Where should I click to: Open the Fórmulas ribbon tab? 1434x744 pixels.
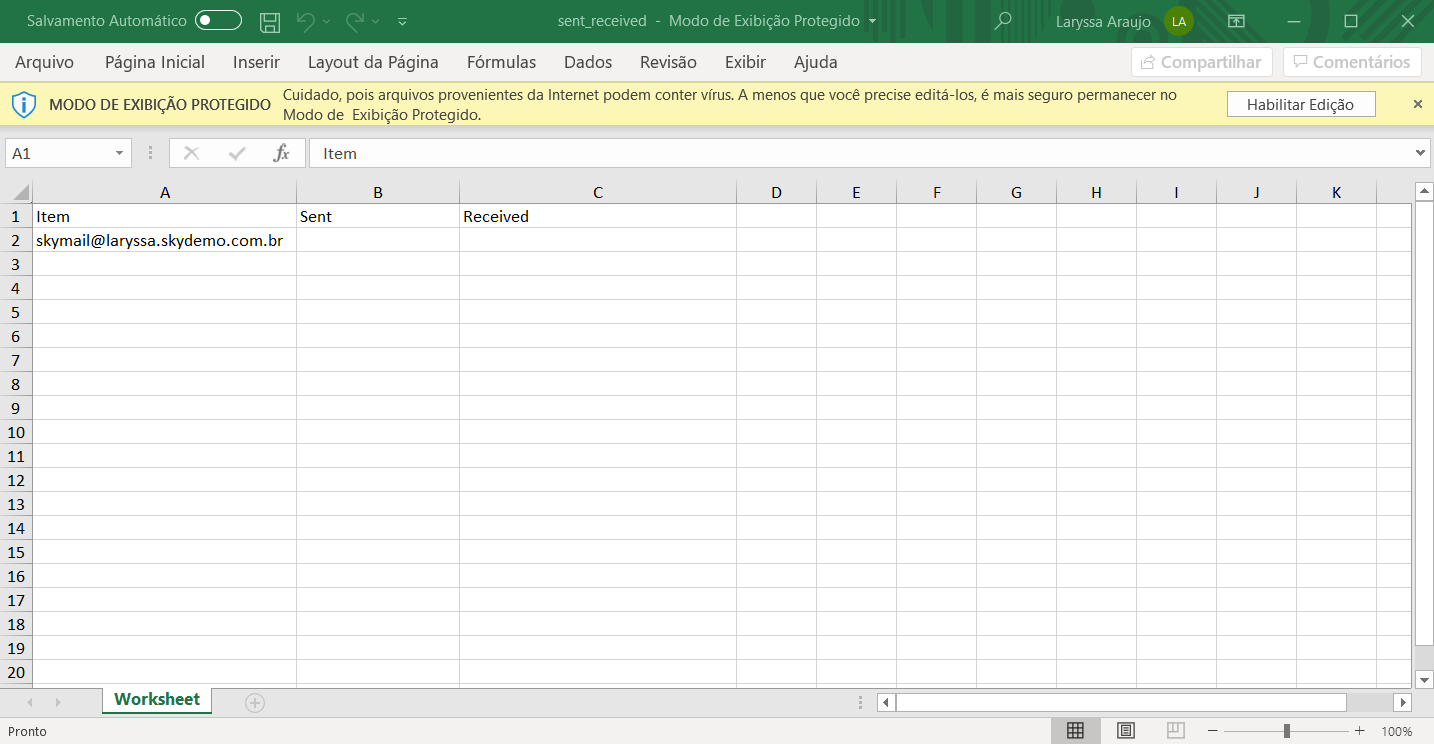[x=501, y=62]
